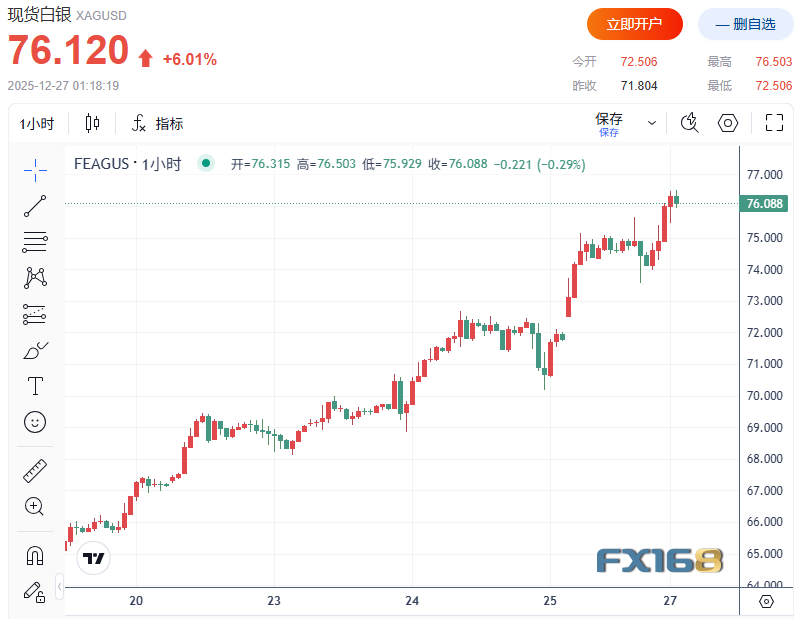
Task: Pick the ruler measure tool
Action: (35, 470)
